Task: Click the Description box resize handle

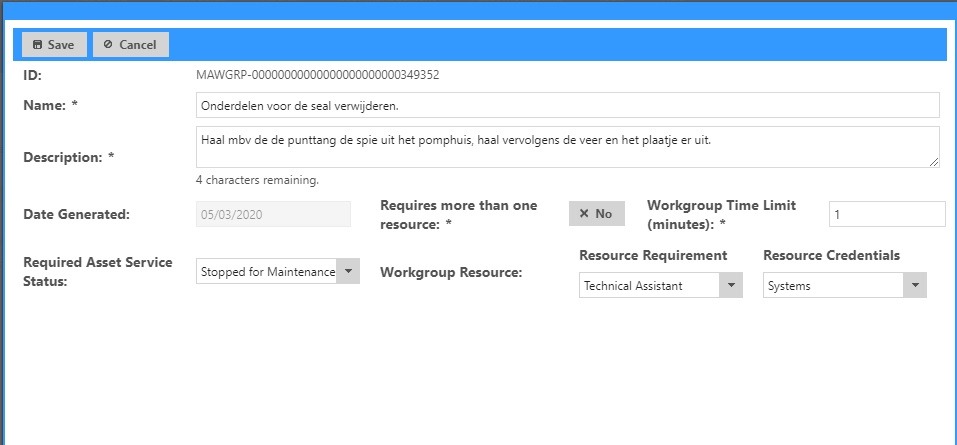Action: pyautogui.click(x=934, y=161)
